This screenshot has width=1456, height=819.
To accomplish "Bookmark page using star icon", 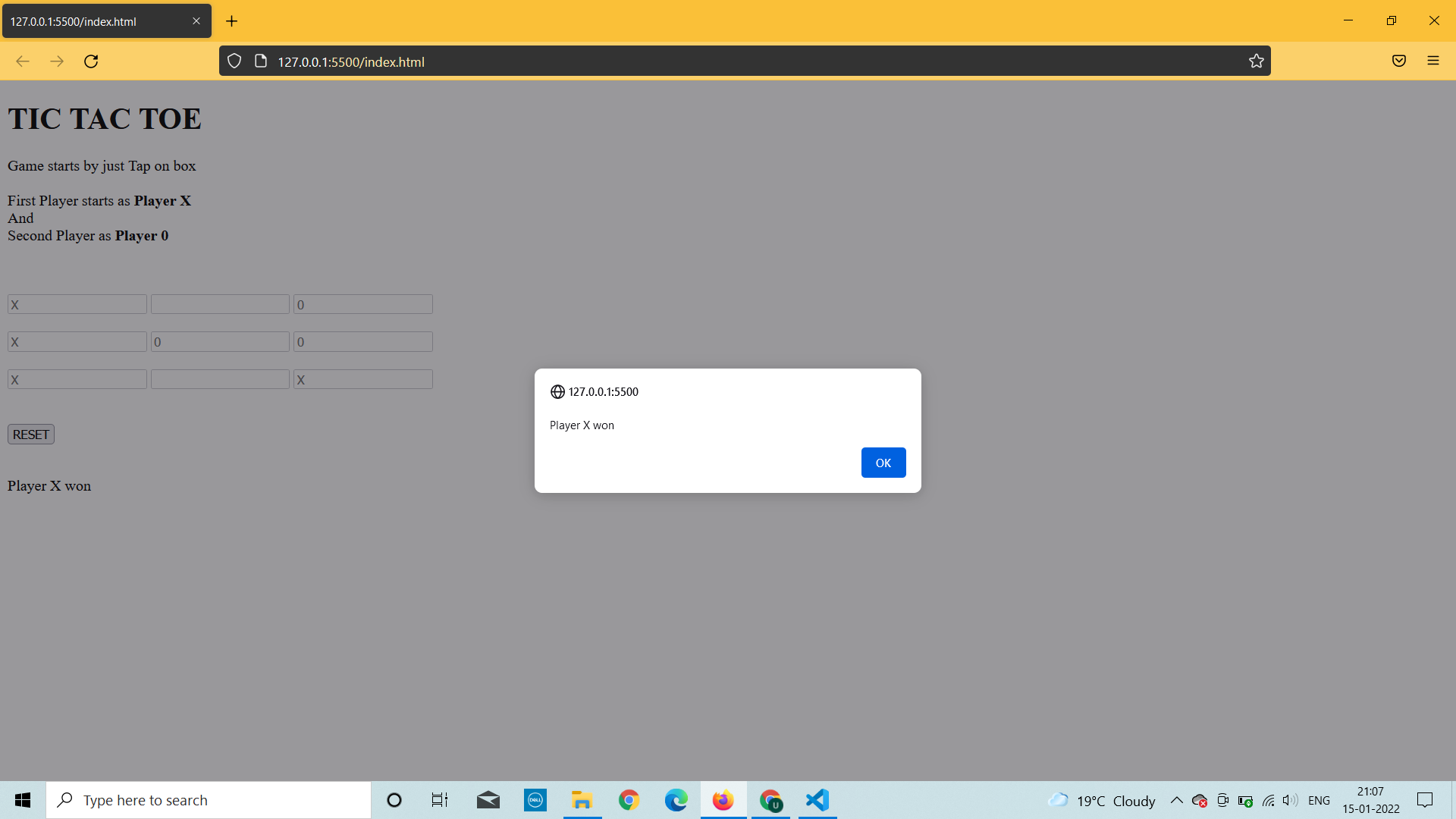I will pyautogui.click(x=1256, y=61).
